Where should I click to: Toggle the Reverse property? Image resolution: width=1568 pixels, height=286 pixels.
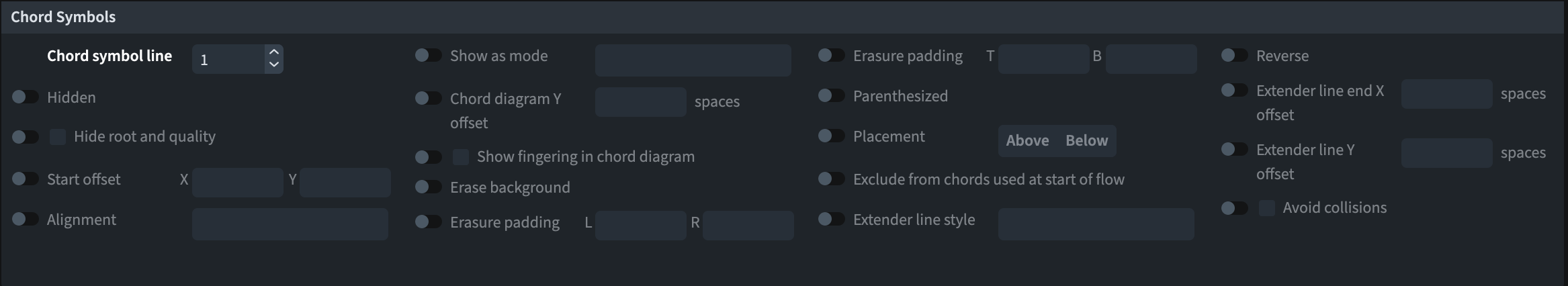(x=1235, y=55)
